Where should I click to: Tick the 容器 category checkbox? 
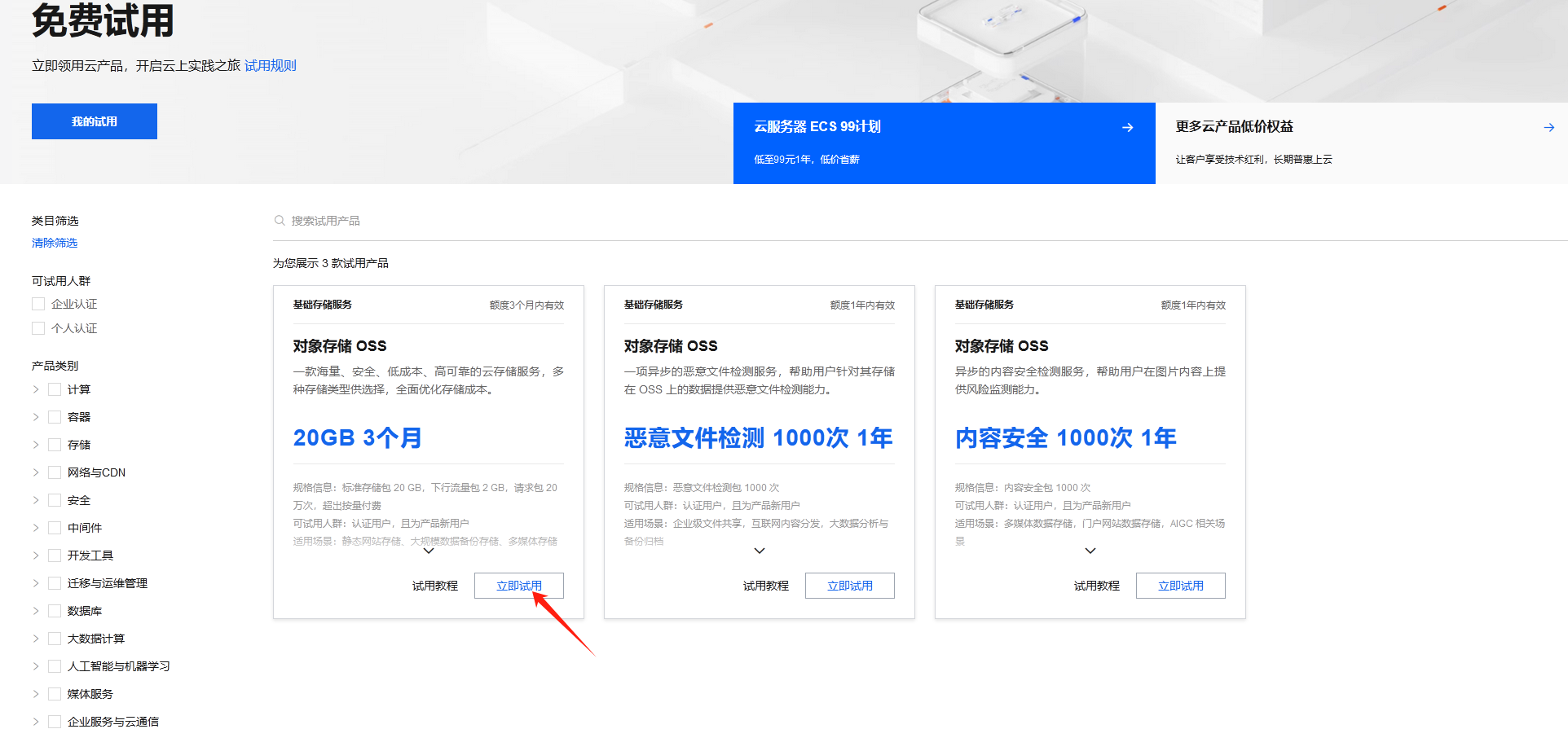tap(55, 417)
